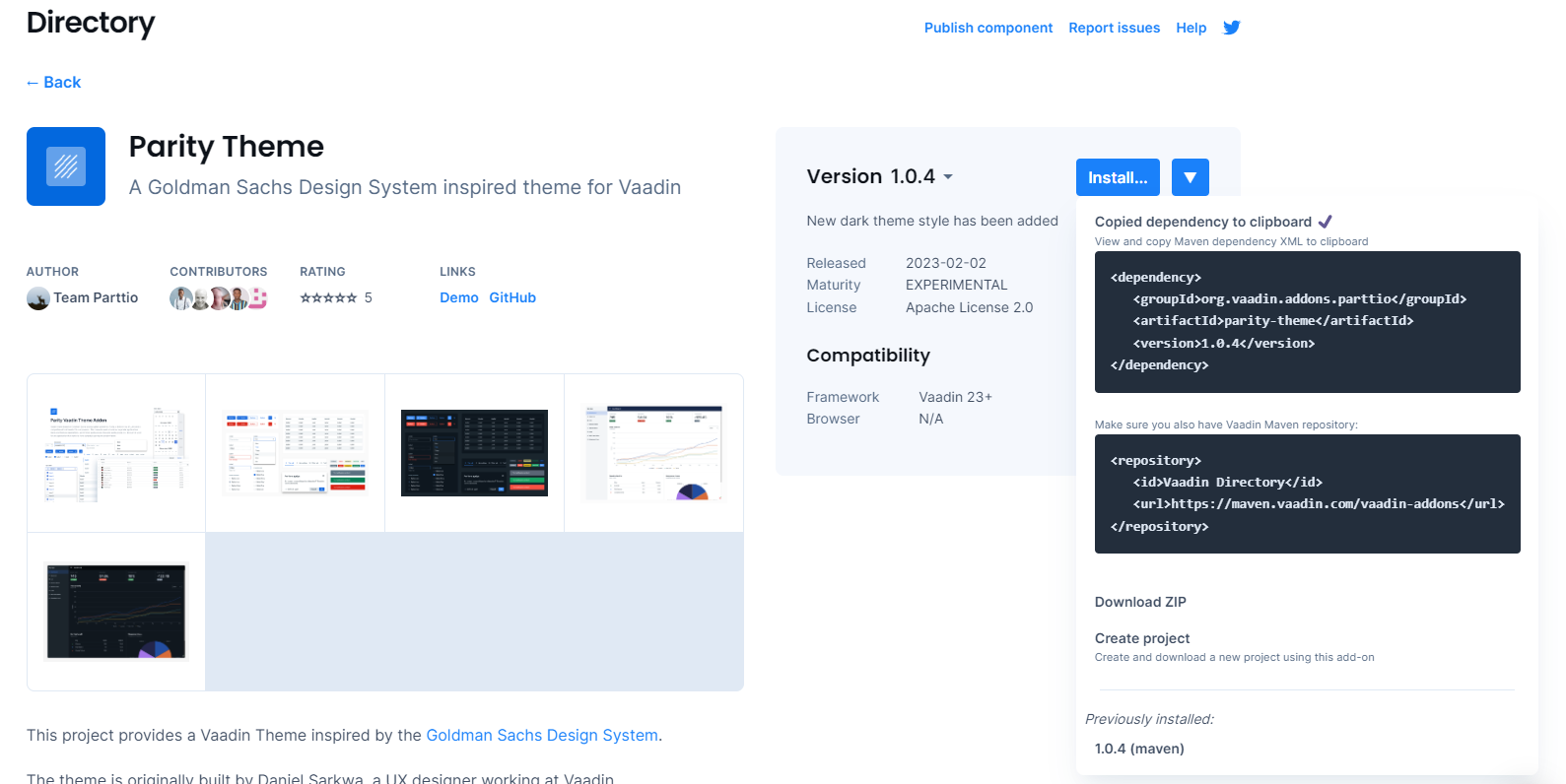Click the Install... button
This screenshot has width=1566, height=784.
pyautogui.click(x=1118, y=177)
